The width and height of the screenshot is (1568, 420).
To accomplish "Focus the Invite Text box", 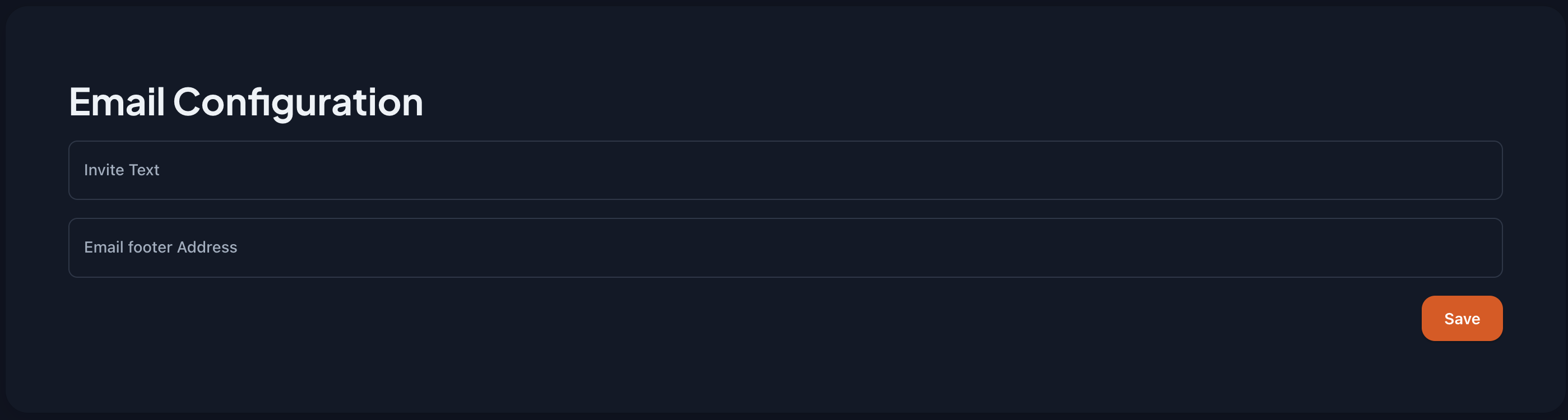I will pos(785,170).
